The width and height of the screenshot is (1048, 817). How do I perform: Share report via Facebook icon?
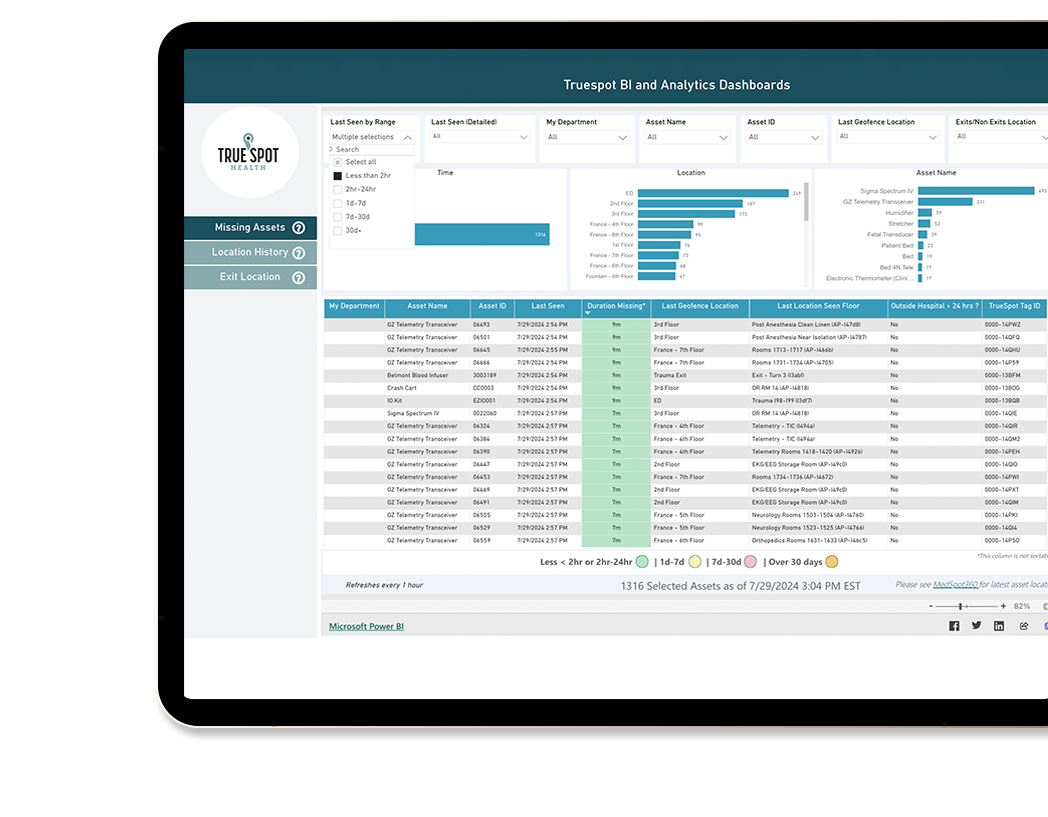954,626
